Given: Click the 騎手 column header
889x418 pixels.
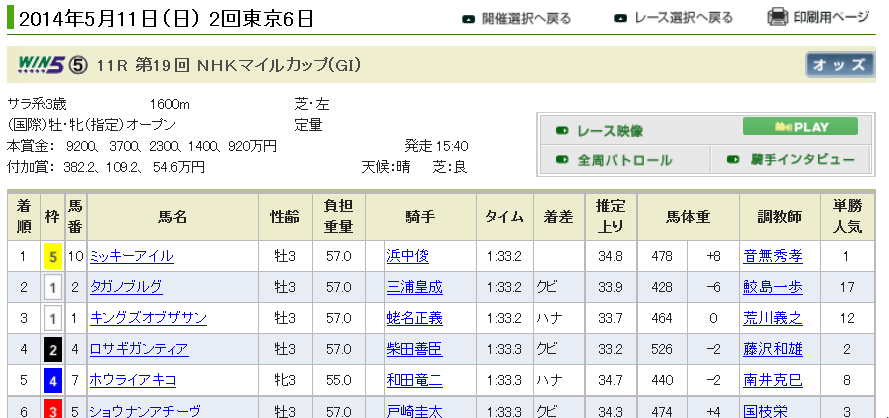Looking at the screenshot, I should pyautogui.click(x=421, y=216).
